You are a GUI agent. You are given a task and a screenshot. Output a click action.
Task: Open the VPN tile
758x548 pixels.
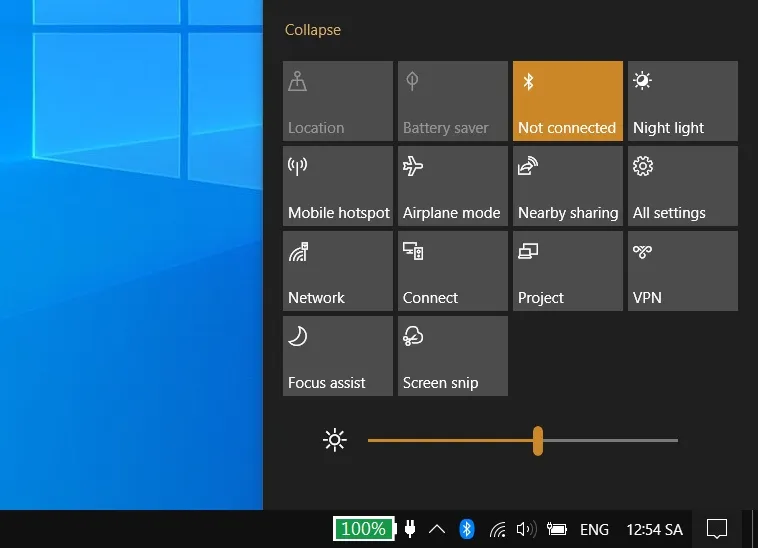click(x=682, y=271)
